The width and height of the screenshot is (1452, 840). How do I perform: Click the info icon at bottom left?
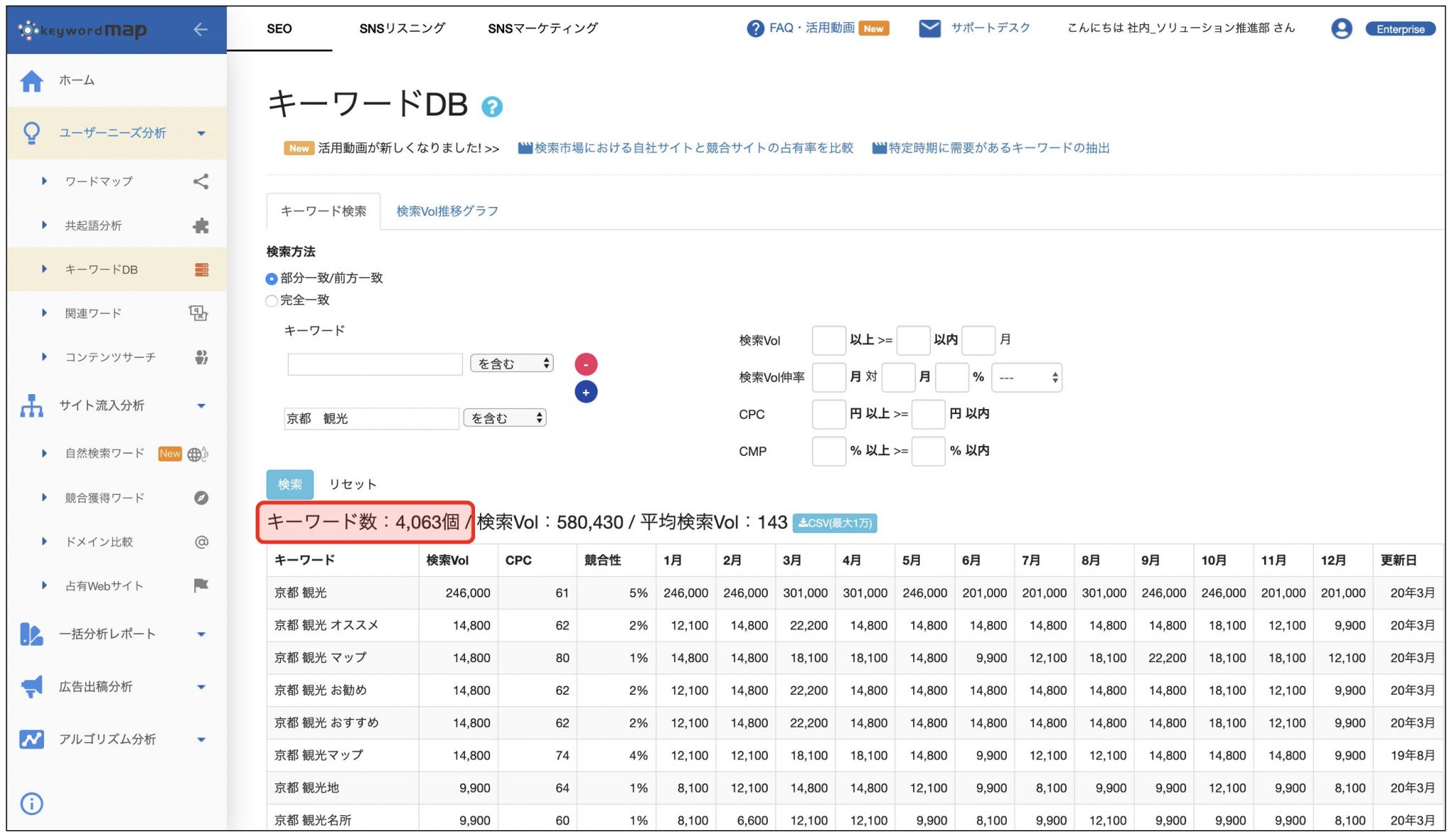tap(31, 805)
